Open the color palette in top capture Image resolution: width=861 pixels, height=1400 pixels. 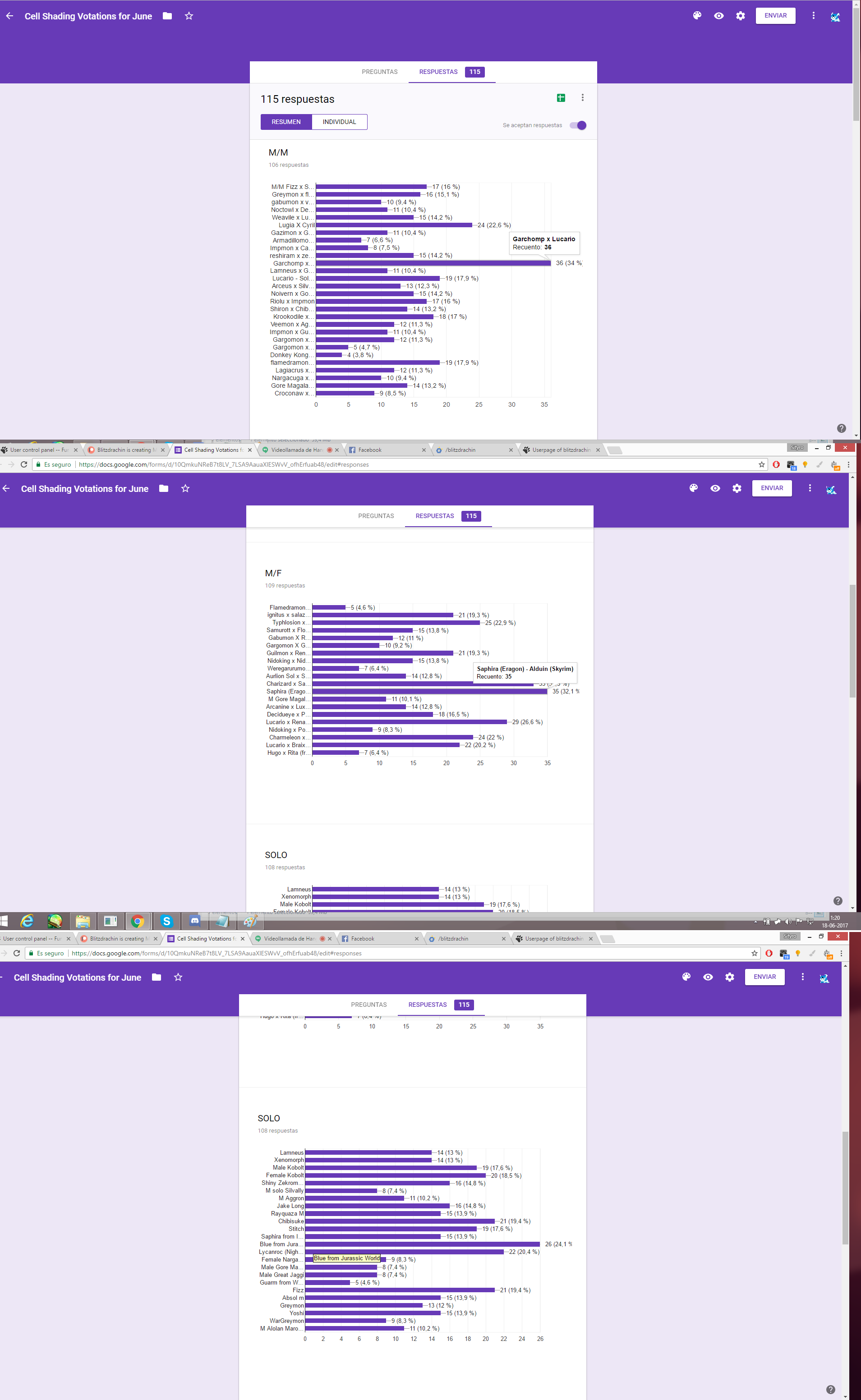(697, 16)
